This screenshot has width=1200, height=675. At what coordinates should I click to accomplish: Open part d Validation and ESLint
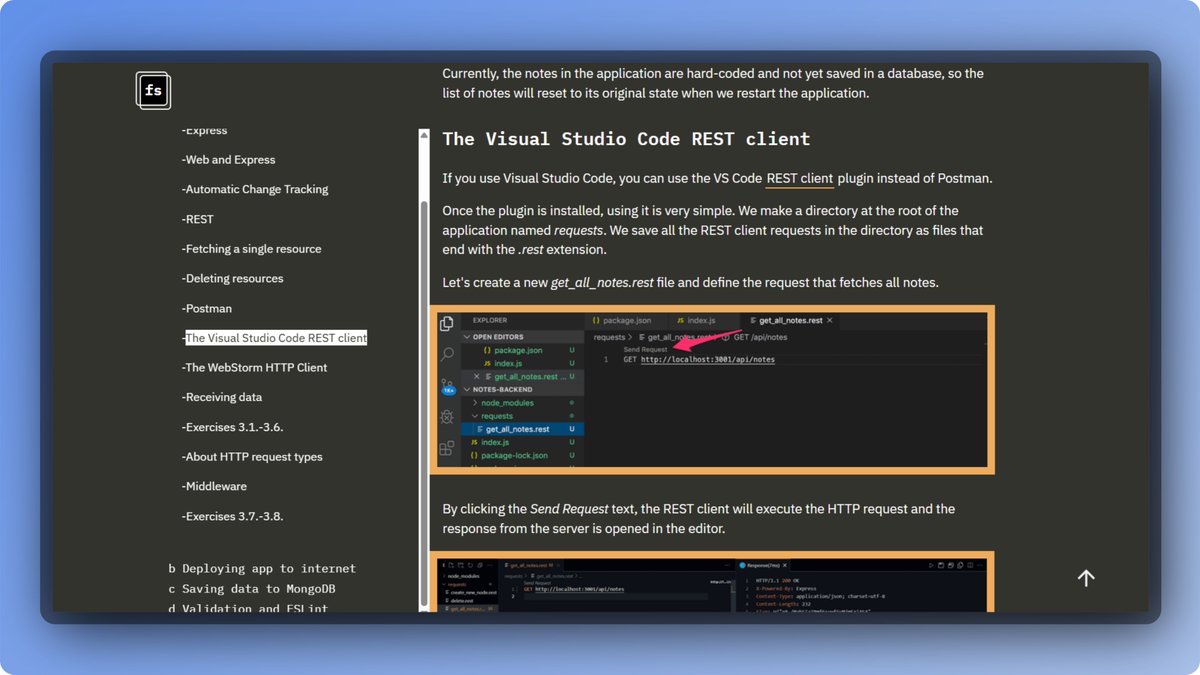point(248,608)
